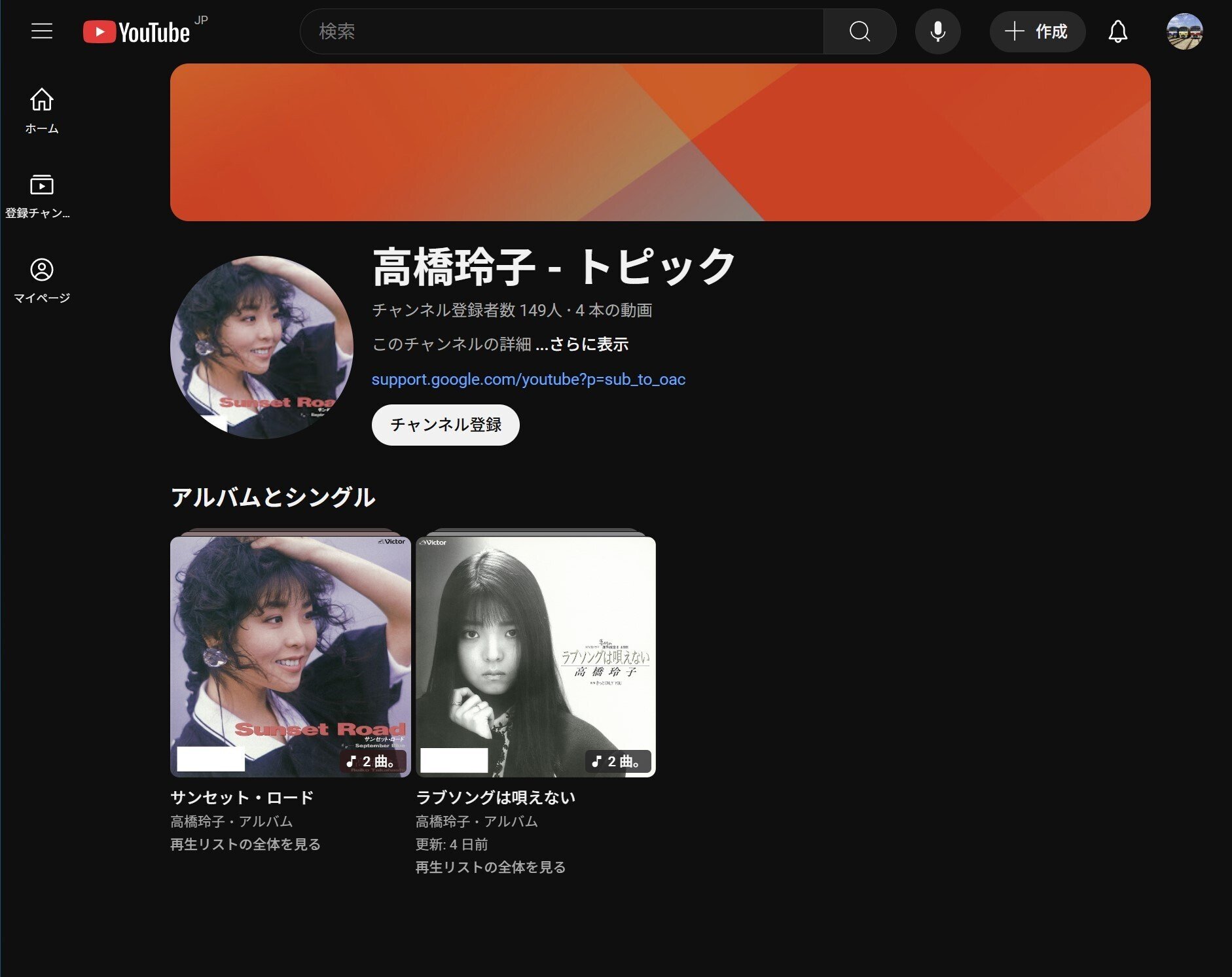This screenshot has height=977, width=1232.
Task: Click 高橋玲子・アルバム under ラブソングは唄えない
Action: pos(477,821)
